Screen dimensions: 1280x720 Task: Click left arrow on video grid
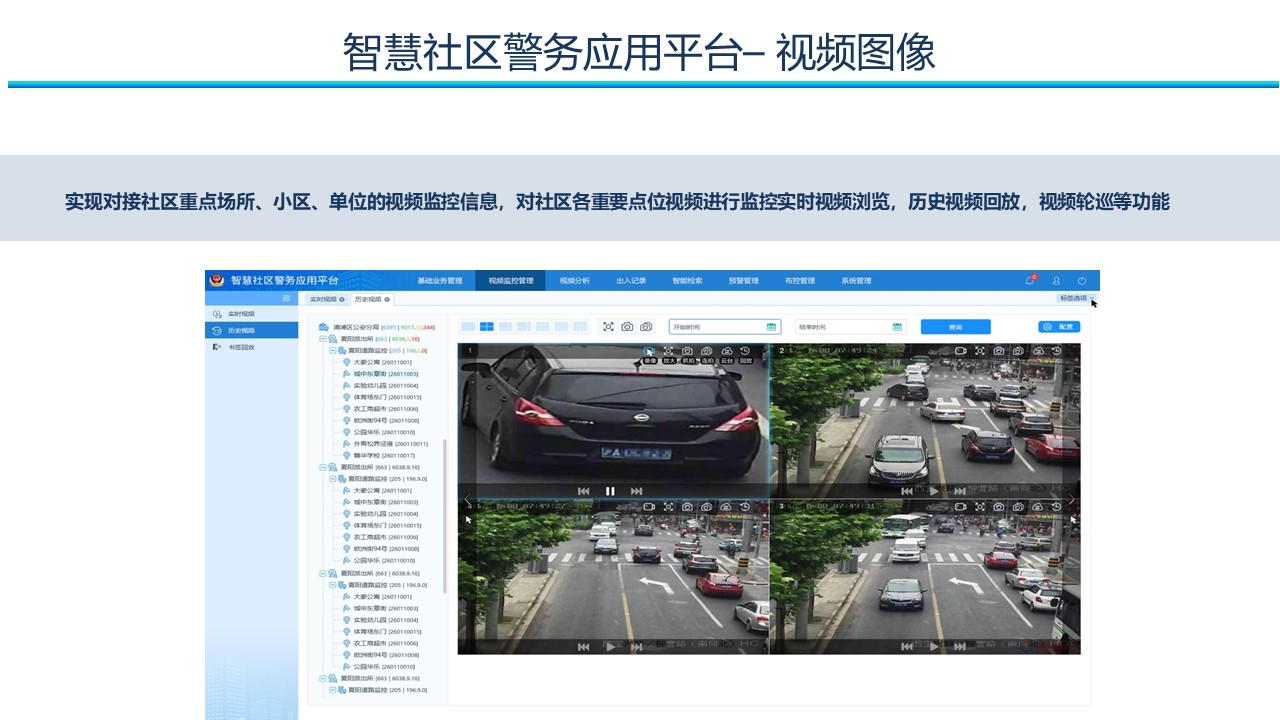pyautogui.click(x=467, y=499)
